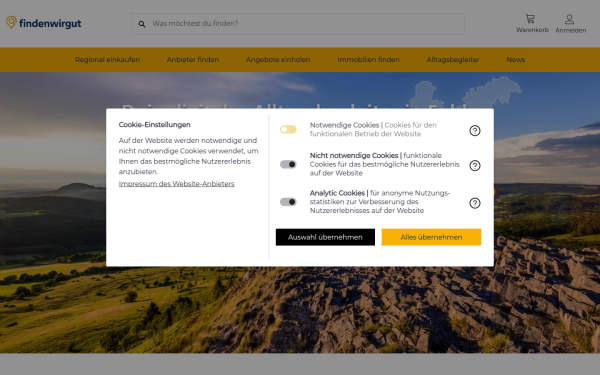Image resolution: width=600 pixels, height=375 pixels.
Task: Open the Impressum des Website-Anbieters link
Action: 176,184
